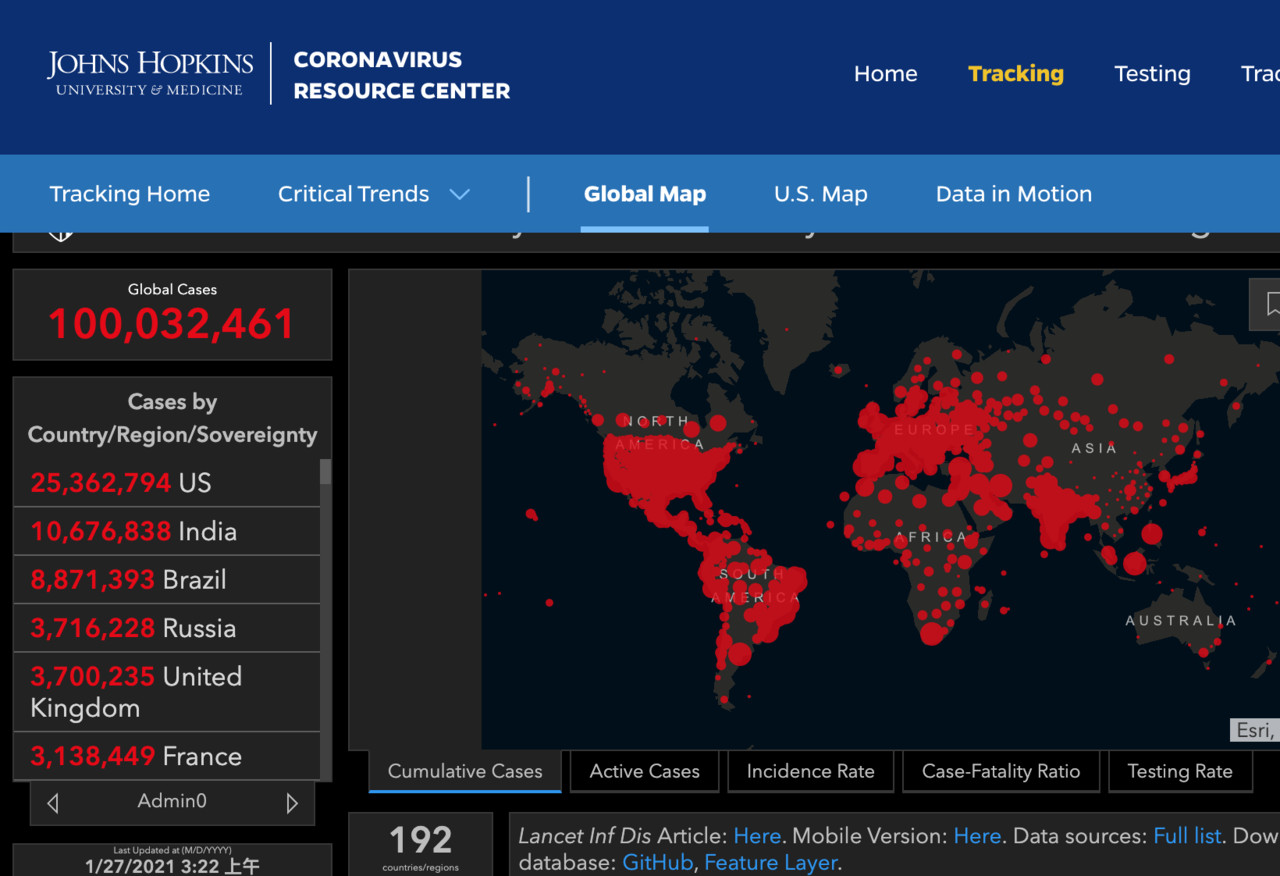The image size is (1280, 876).
Task: Open the Feature Layer link
Action: pos(770,862)
